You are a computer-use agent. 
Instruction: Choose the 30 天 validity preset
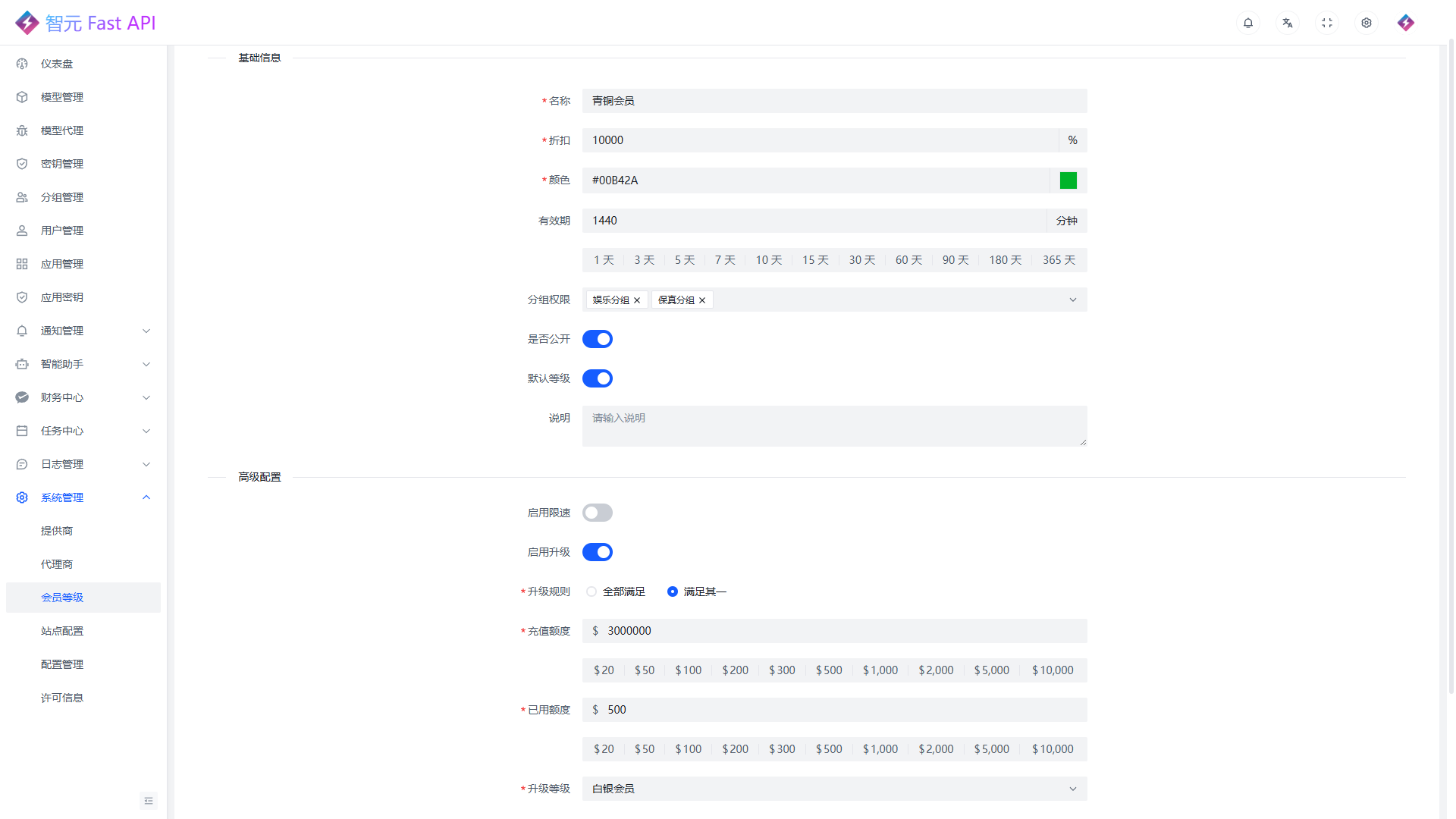[862, 260]
